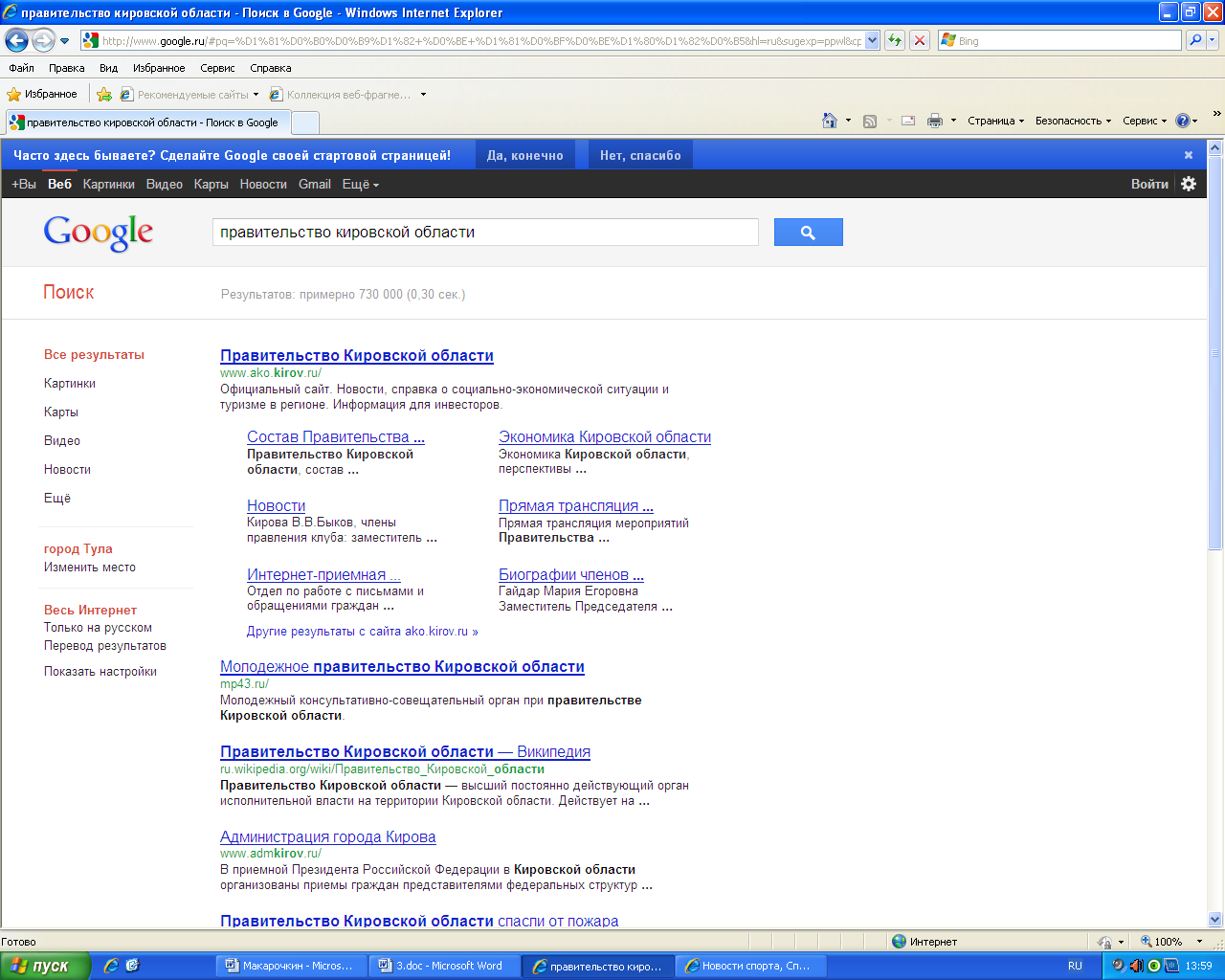Image resolution: width=1225 pixels, height=980 pixels.
Task: Open the Help question mark icon
Action: tap(1182, 121)
